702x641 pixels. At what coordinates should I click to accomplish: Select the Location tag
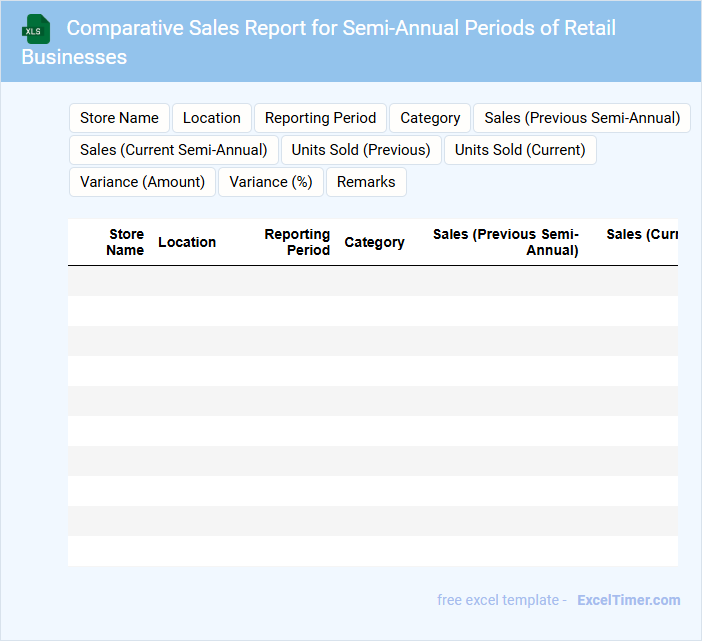coord(211,118)
